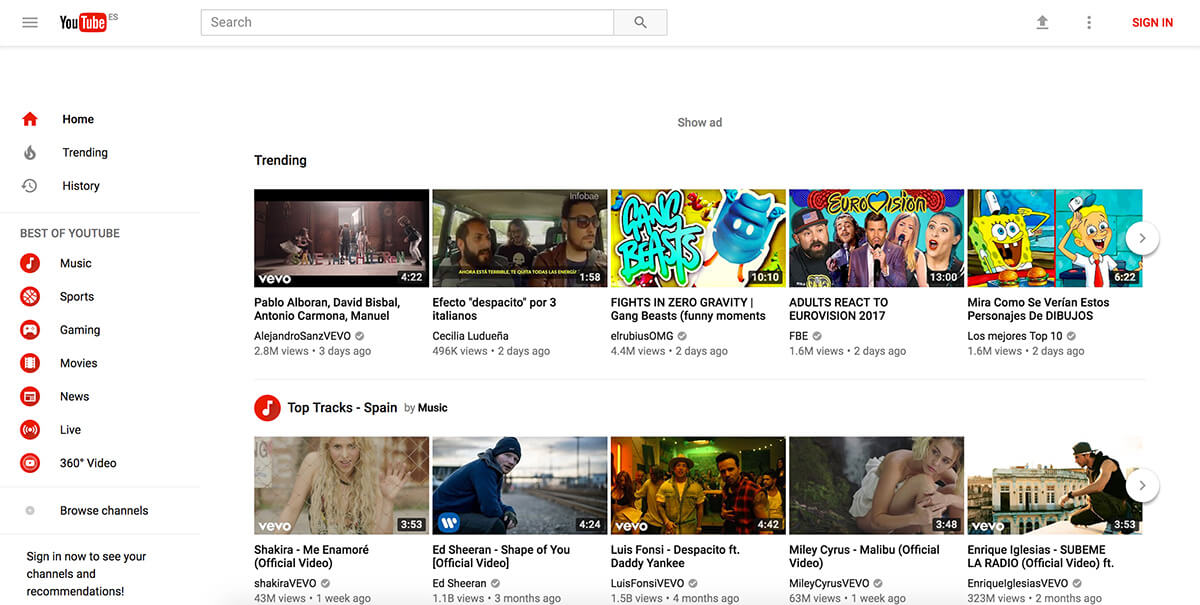Expand Trending row with next arrow
Image resolution: width=1200 pixels, height=605 pixels.
1142,238
